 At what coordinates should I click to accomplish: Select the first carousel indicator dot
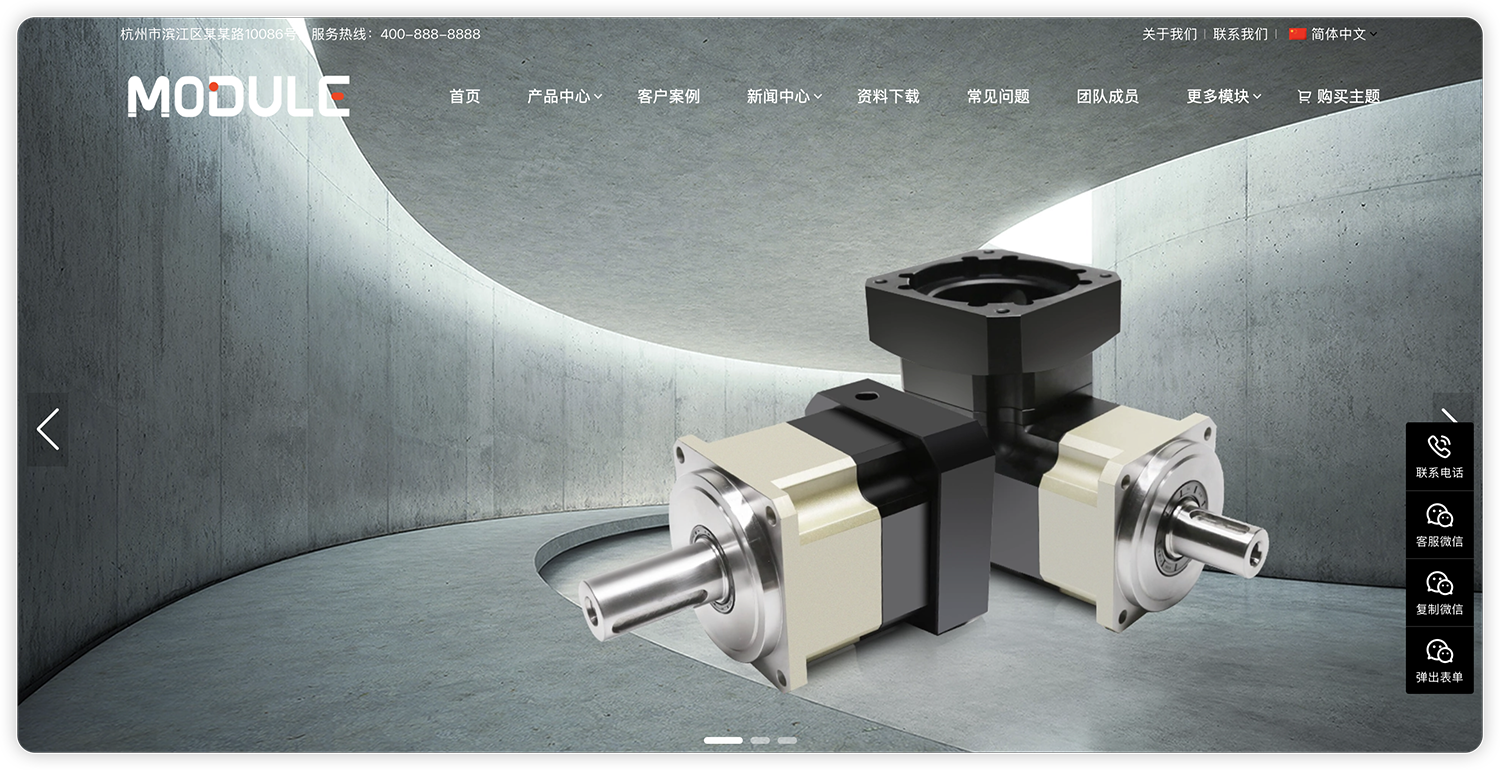click(723, 741)
